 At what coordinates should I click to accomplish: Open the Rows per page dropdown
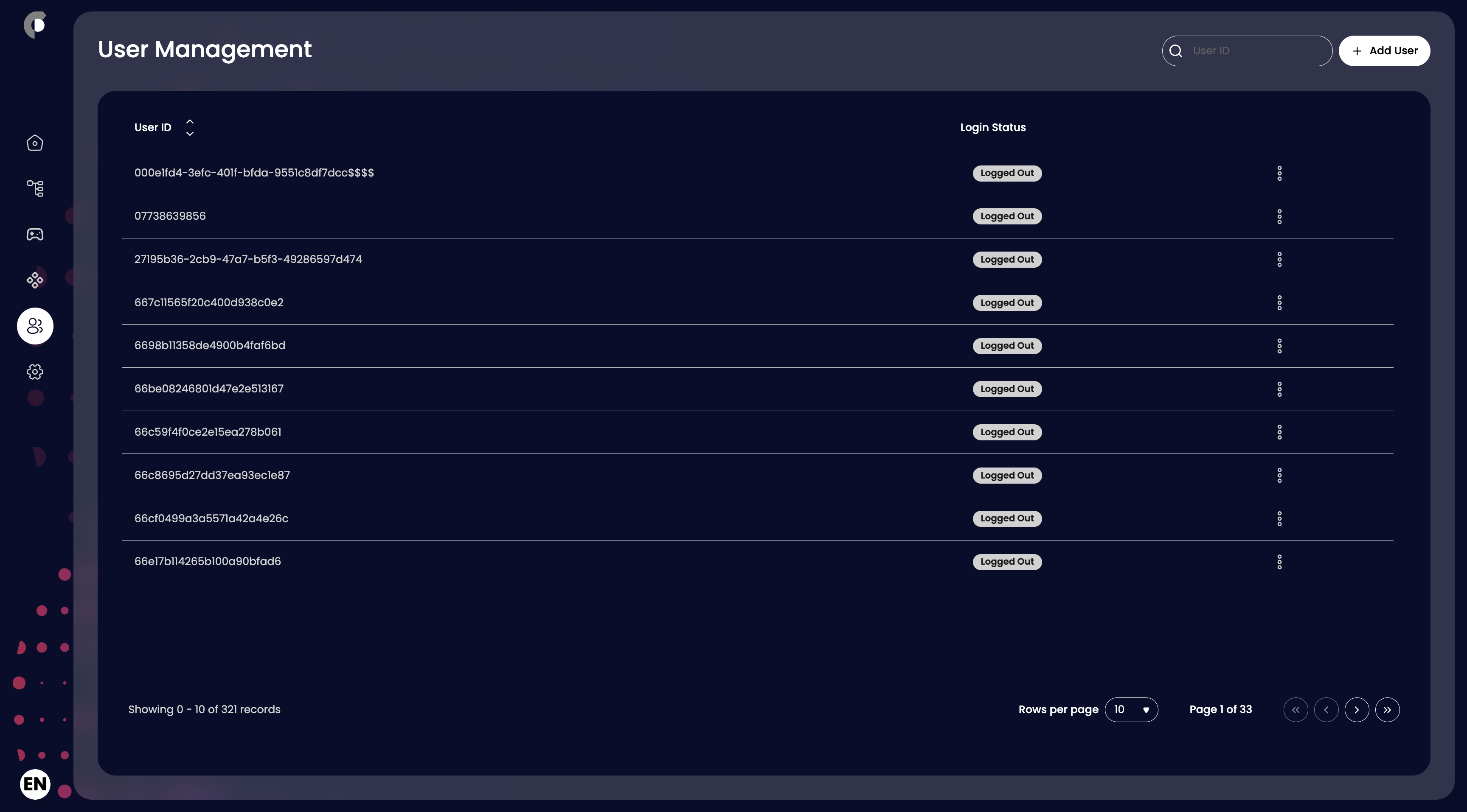(1131, 709)
